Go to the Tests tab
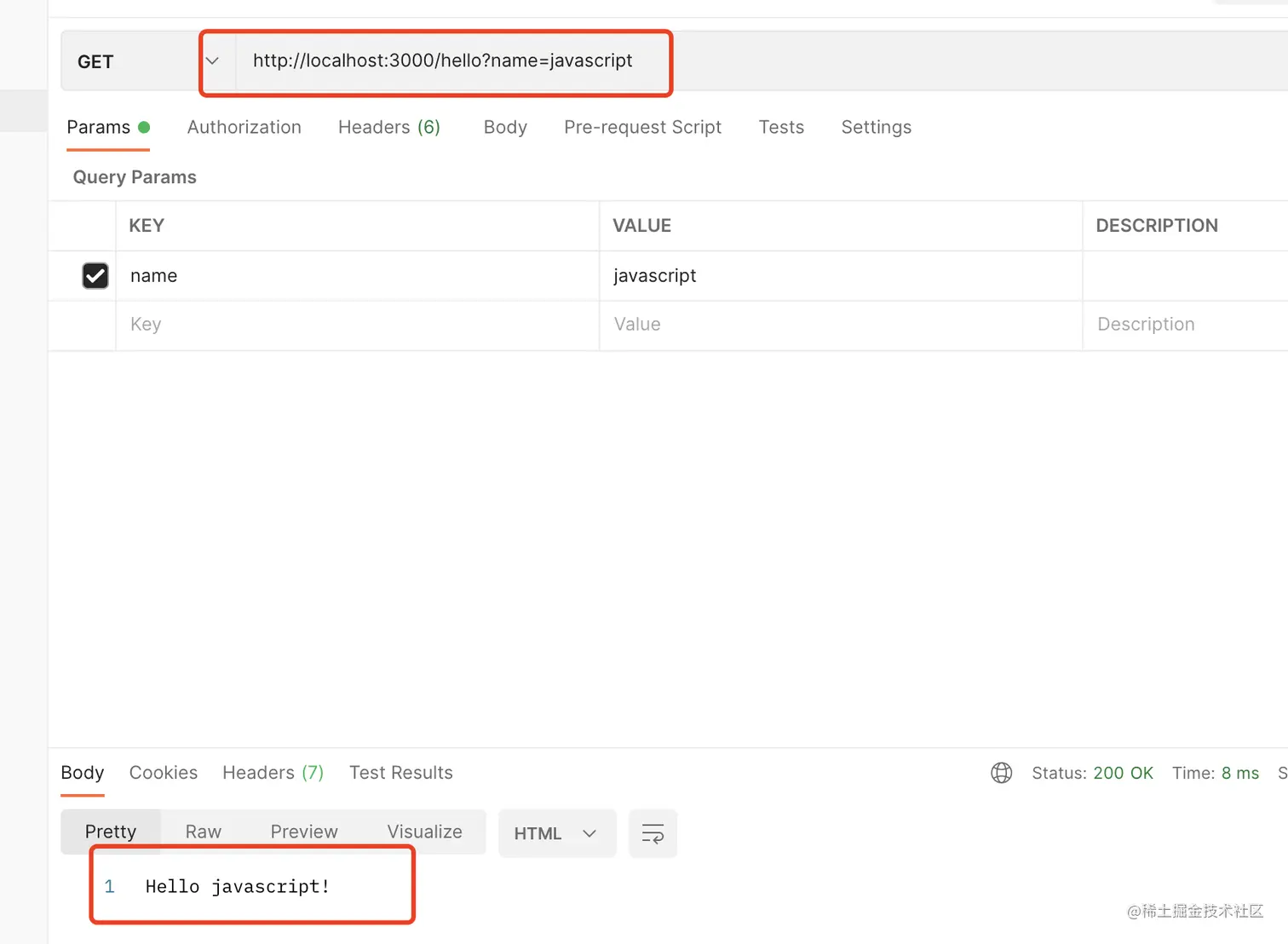This screenshot has width=1288, height=944. pyautogui.click(x=781, y=127)
